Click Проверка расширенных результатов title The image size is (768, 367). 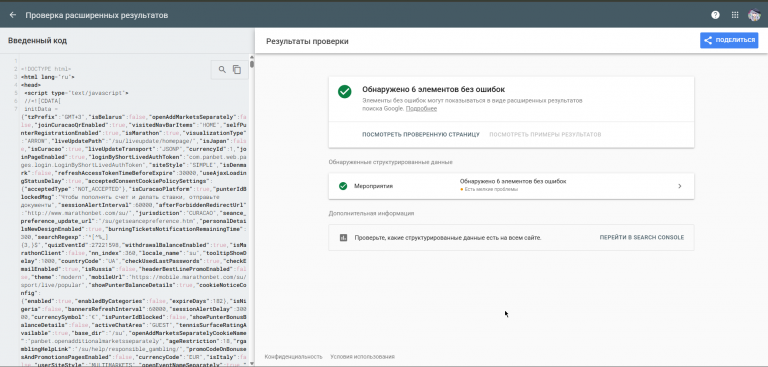[x=96, y=15]
